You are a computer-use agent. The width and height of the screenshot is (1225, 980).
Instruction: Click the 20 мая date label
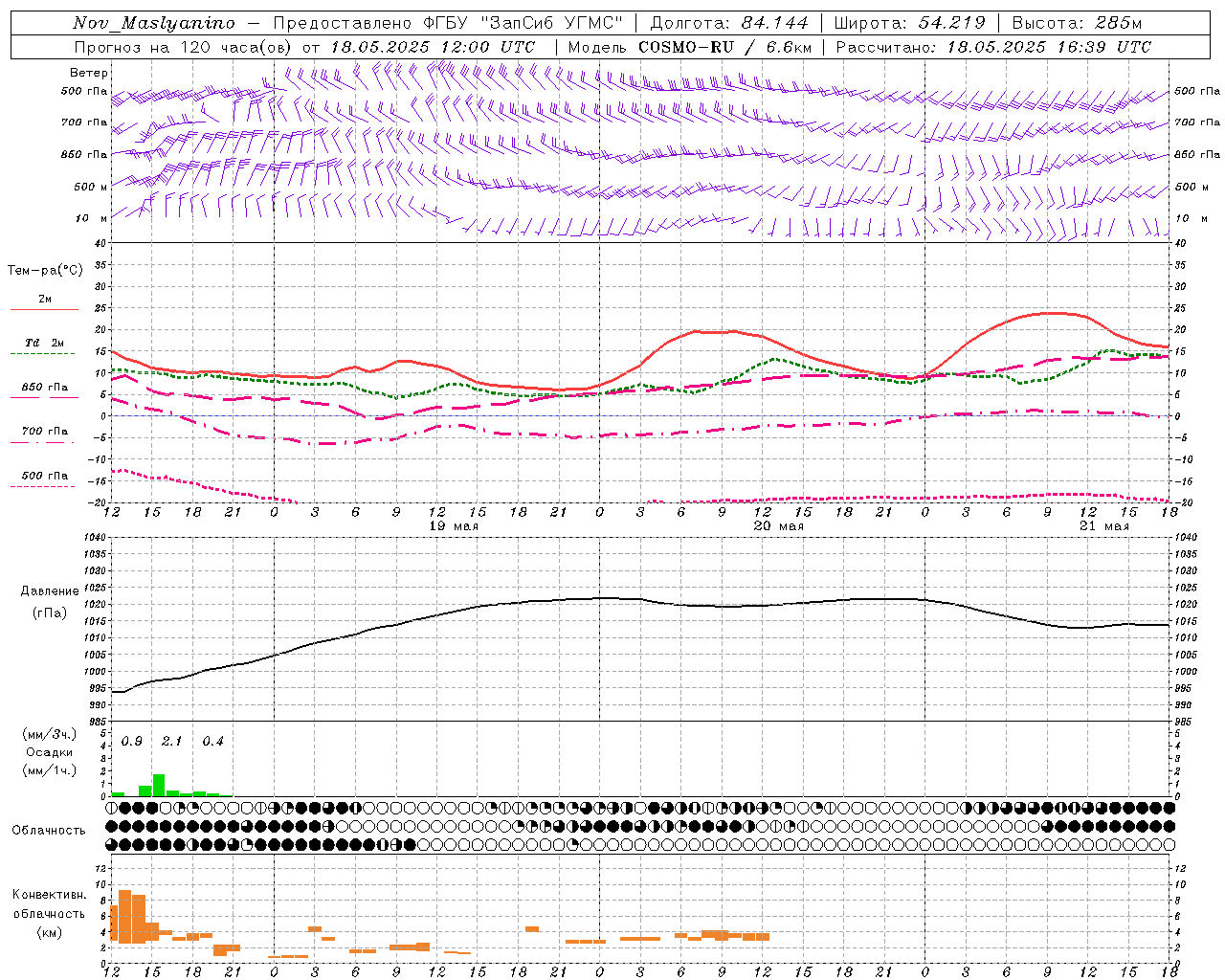click(779, 526)
